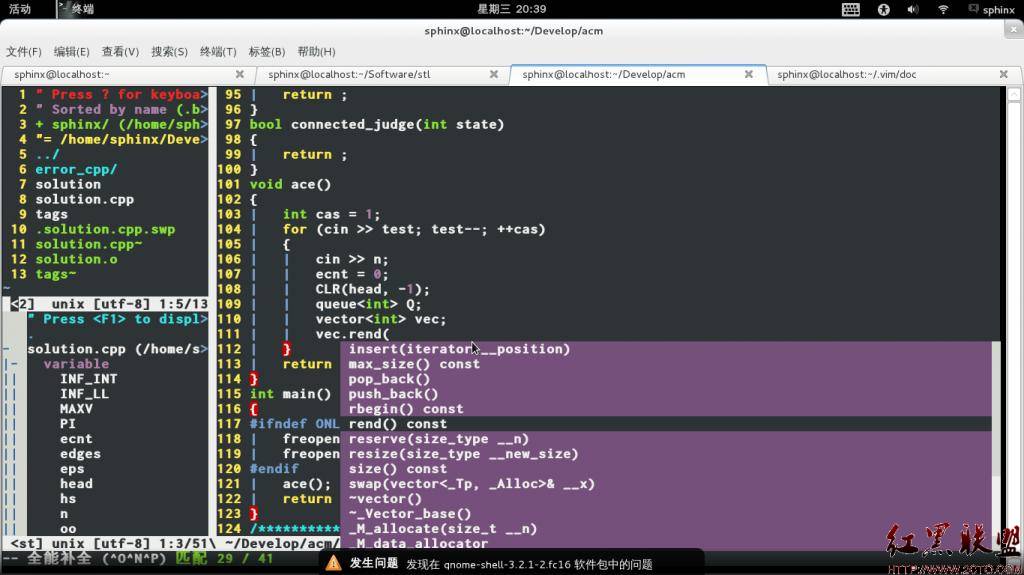Click the warning icon in the notification
This screenshot has width=1024, height=575.
pos(333,563)
